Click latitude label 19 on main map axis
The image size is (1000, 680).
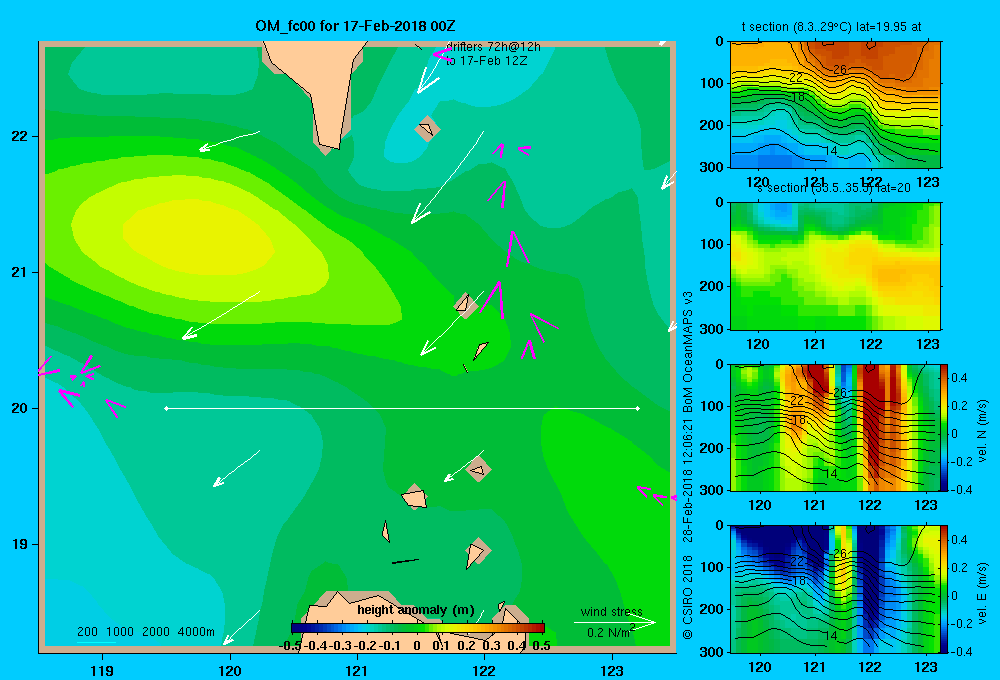tap(20, 544)
